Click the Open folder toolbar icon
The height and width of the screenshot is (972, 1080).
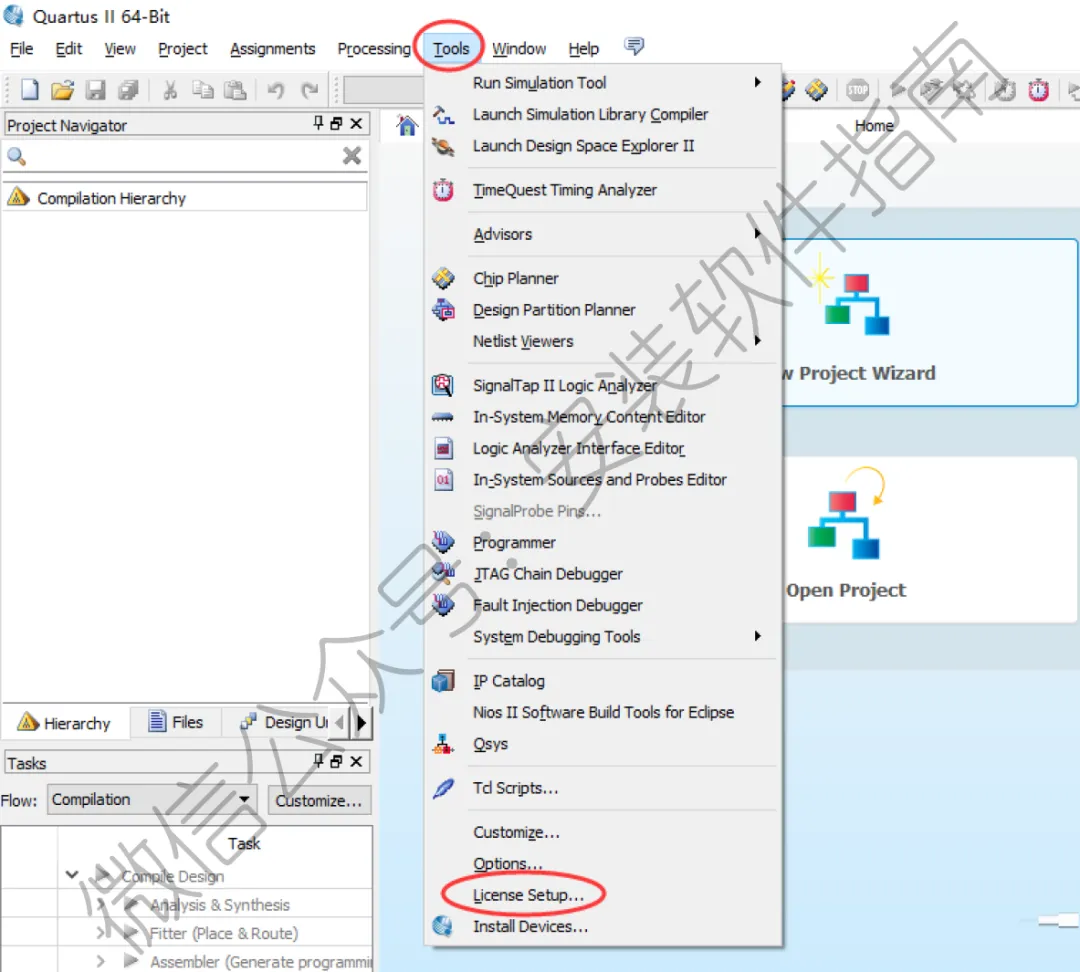pos(62,90)
